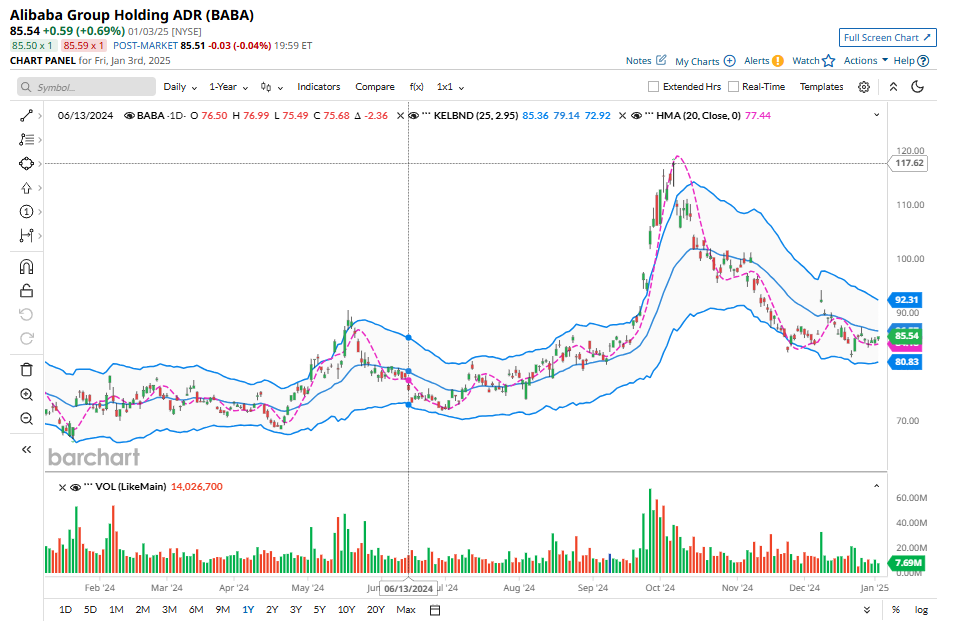The image size is (956, 643).
Task: Check the Real-Time checkbox
Action: 733,87
